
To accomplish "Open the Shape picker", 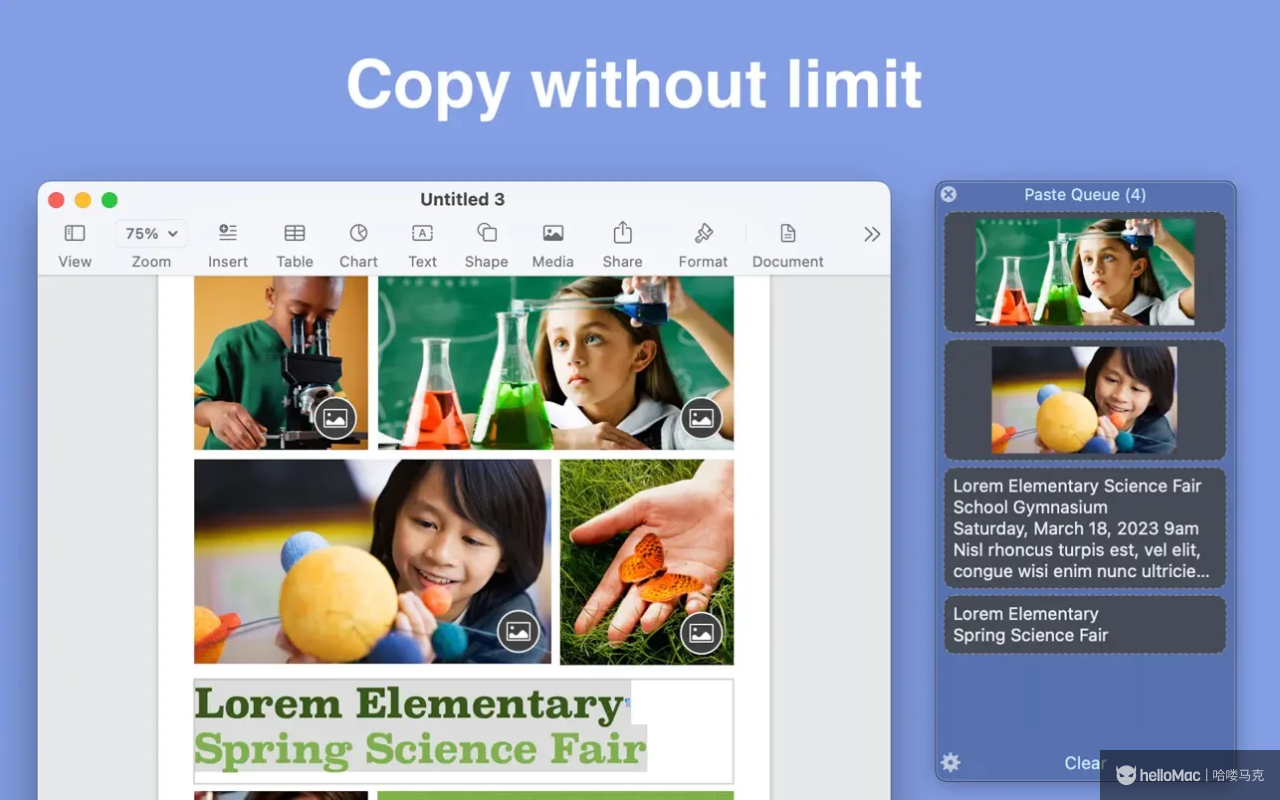I will coord(487,233).
